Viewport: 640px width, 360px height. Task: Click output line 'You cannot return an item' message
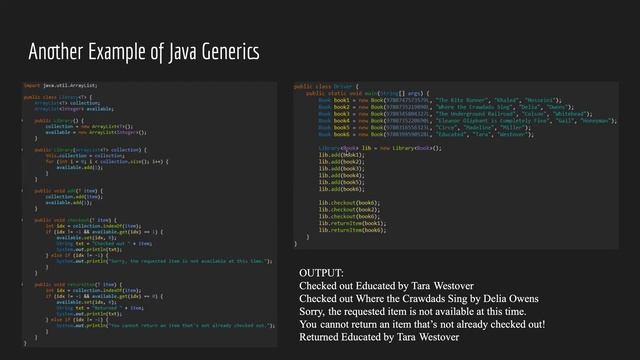422,324
